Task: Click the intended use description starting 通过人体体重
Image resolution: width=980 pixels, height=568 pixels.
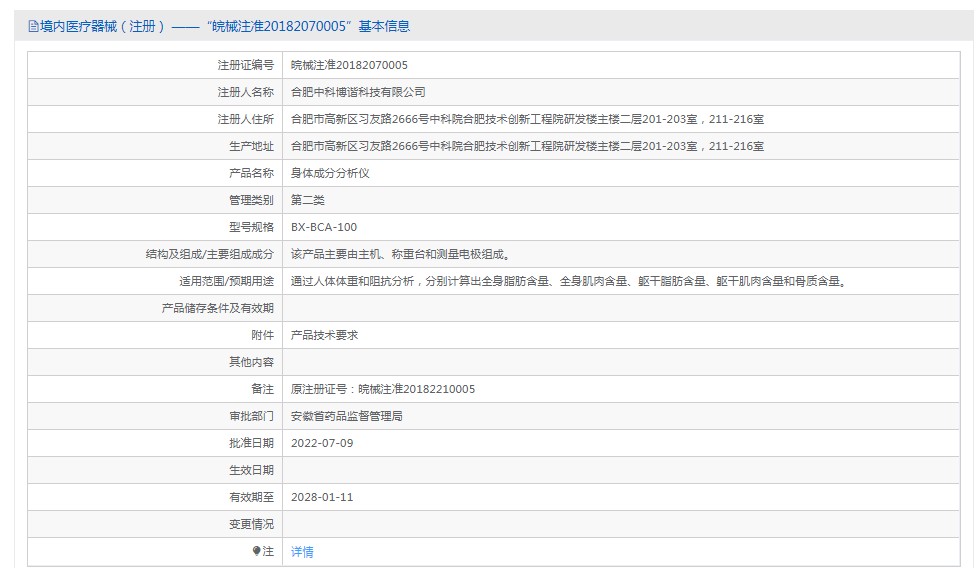Action: [x=569, y=281]
